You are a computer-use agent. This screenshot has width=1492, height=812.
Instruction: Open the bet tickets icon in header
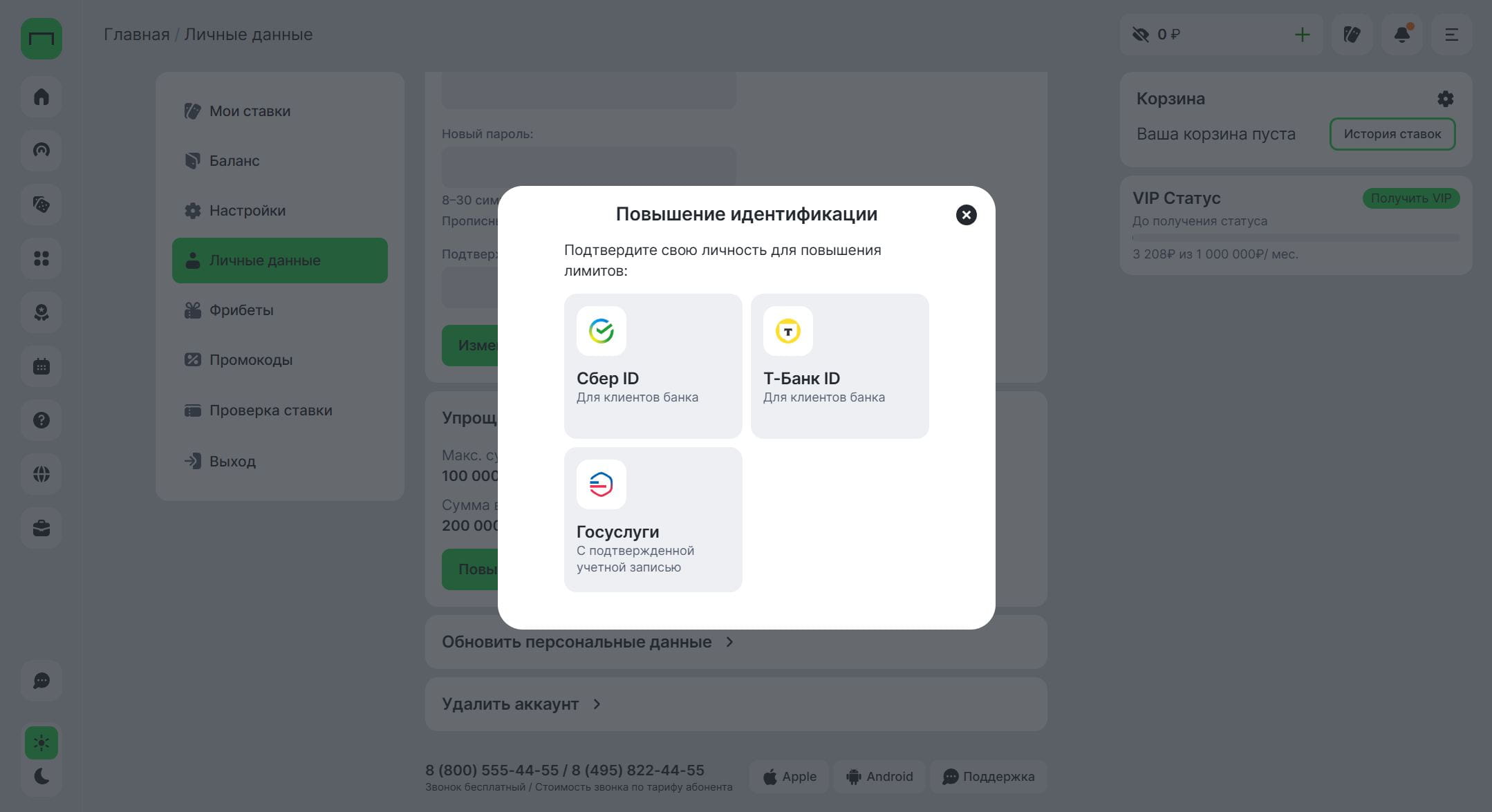point(1352,35)
